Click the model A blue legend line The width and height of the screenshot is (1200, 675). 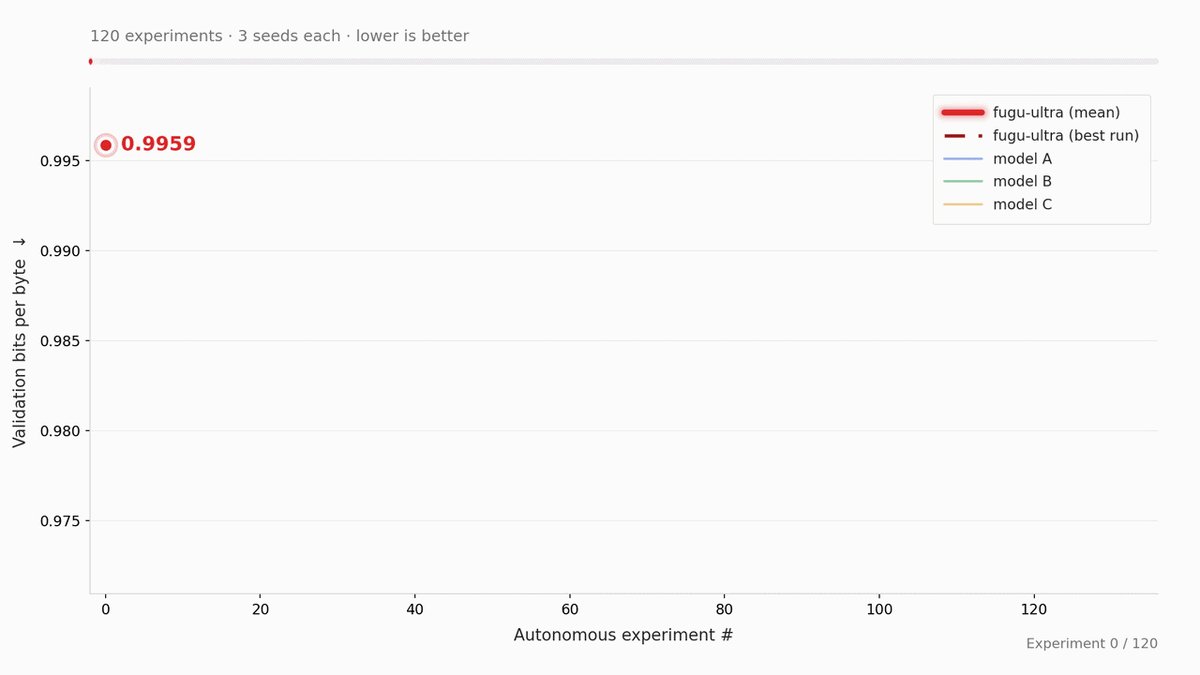tap(963, 158)
